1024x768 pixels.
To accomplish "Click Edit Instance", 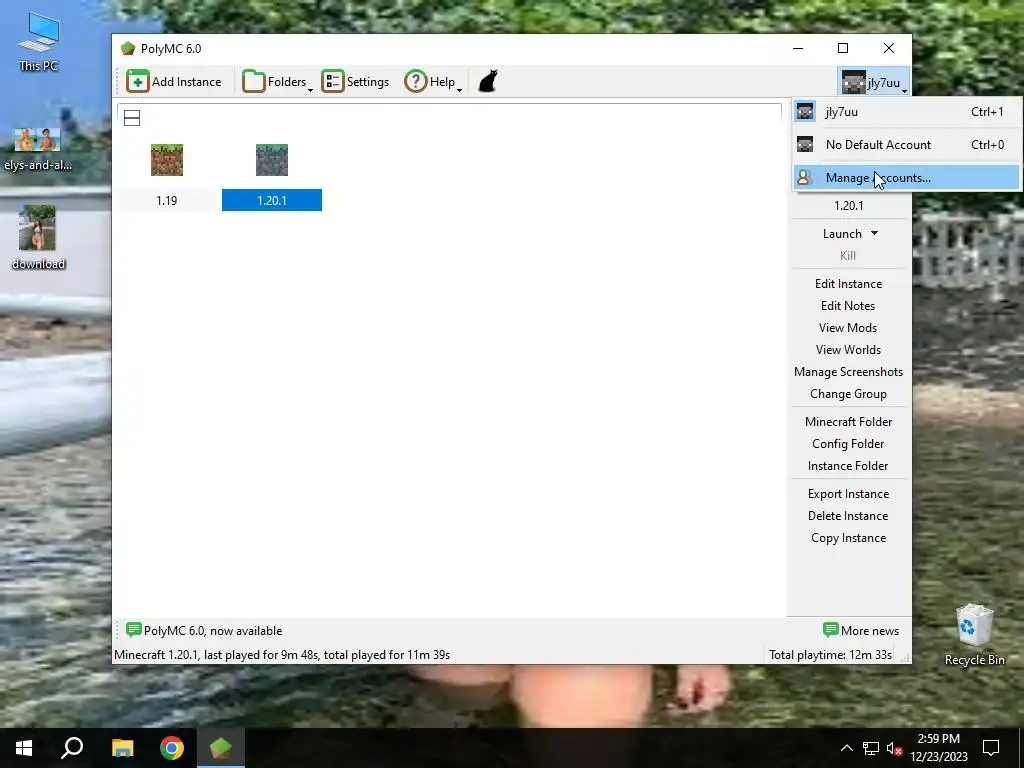I will 848,283.
